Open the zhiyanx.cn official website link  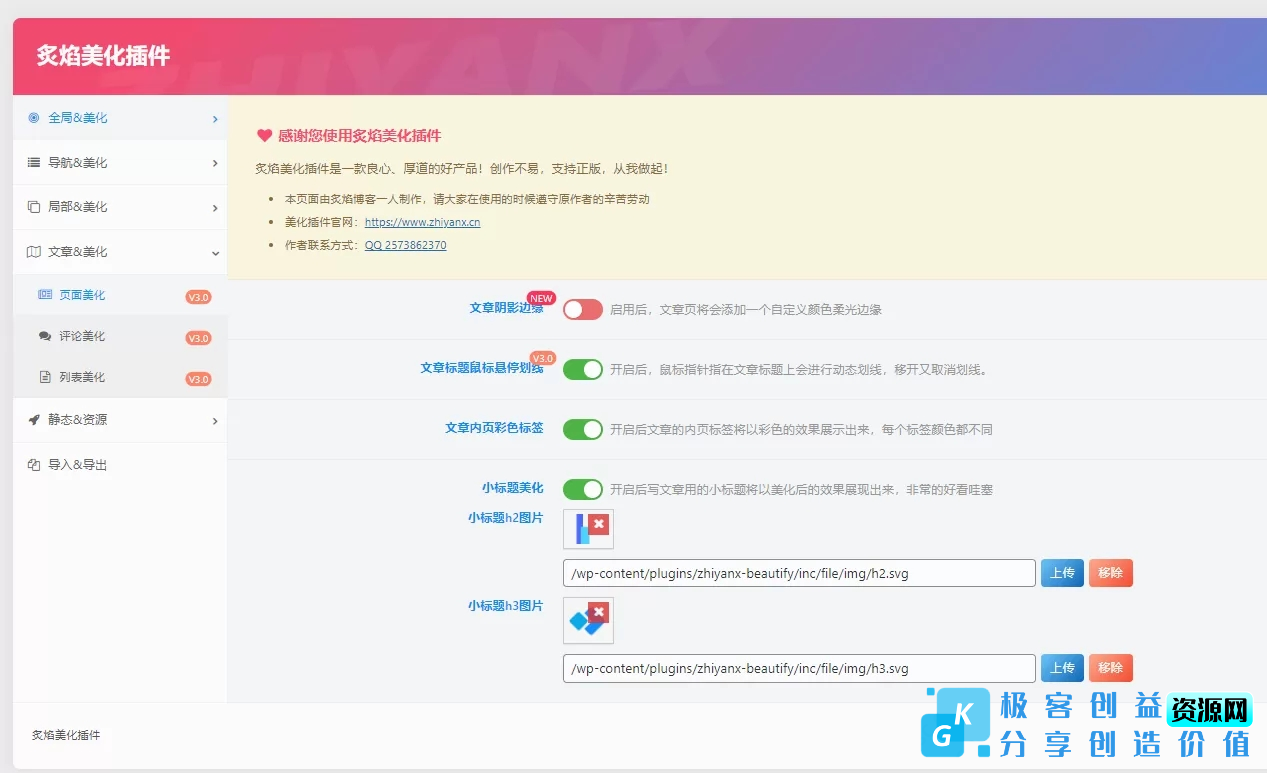tap(419, 222)
